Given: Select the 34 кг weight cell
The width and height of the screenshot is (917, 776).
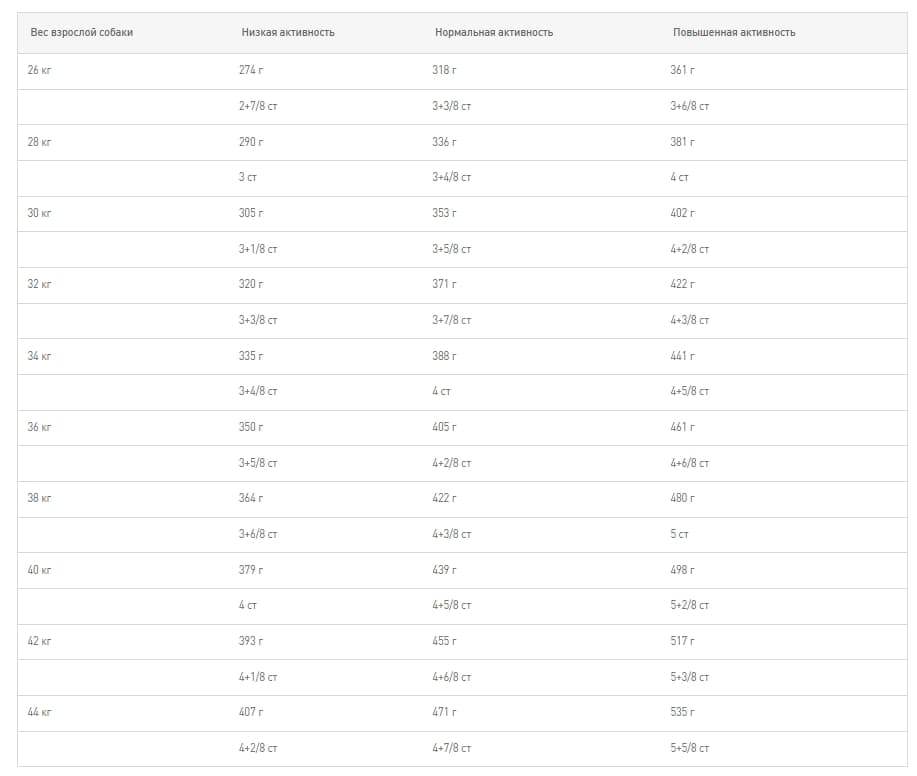Looking at the screenshot, I should tap(40, 356).
